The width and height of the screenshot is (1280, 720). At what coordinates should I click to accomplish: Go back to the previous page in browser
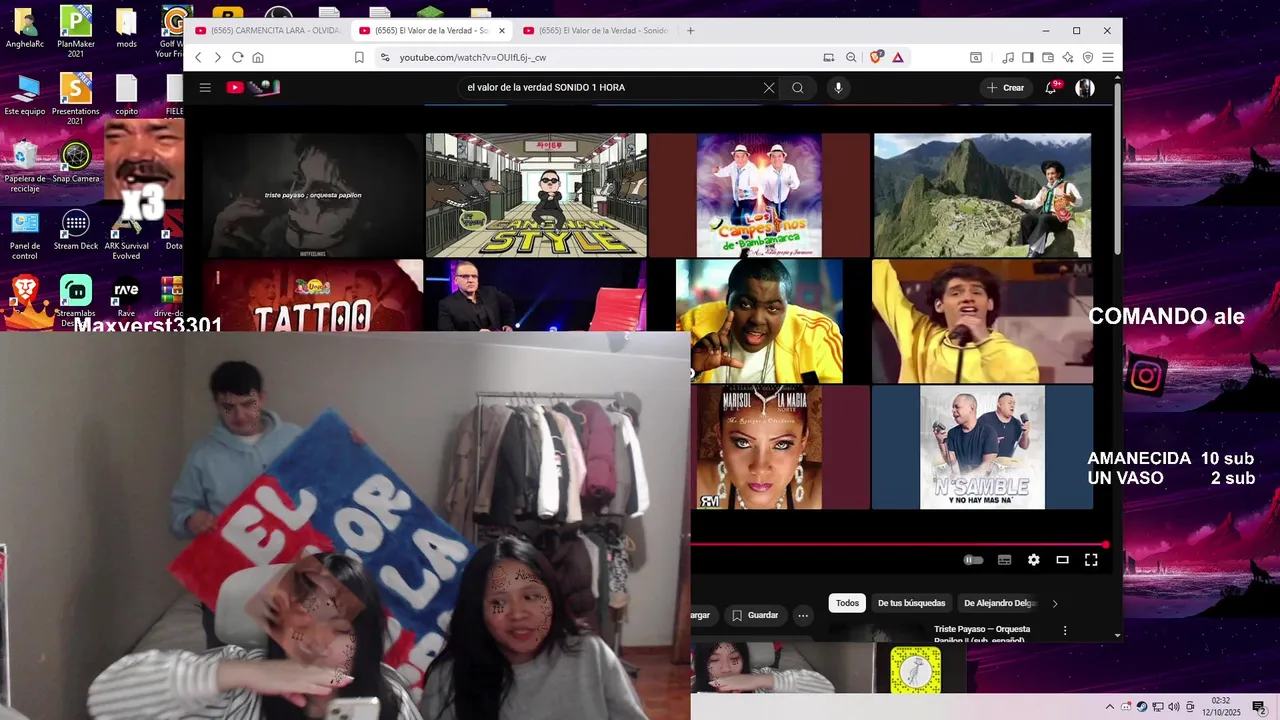click(198, 57)
